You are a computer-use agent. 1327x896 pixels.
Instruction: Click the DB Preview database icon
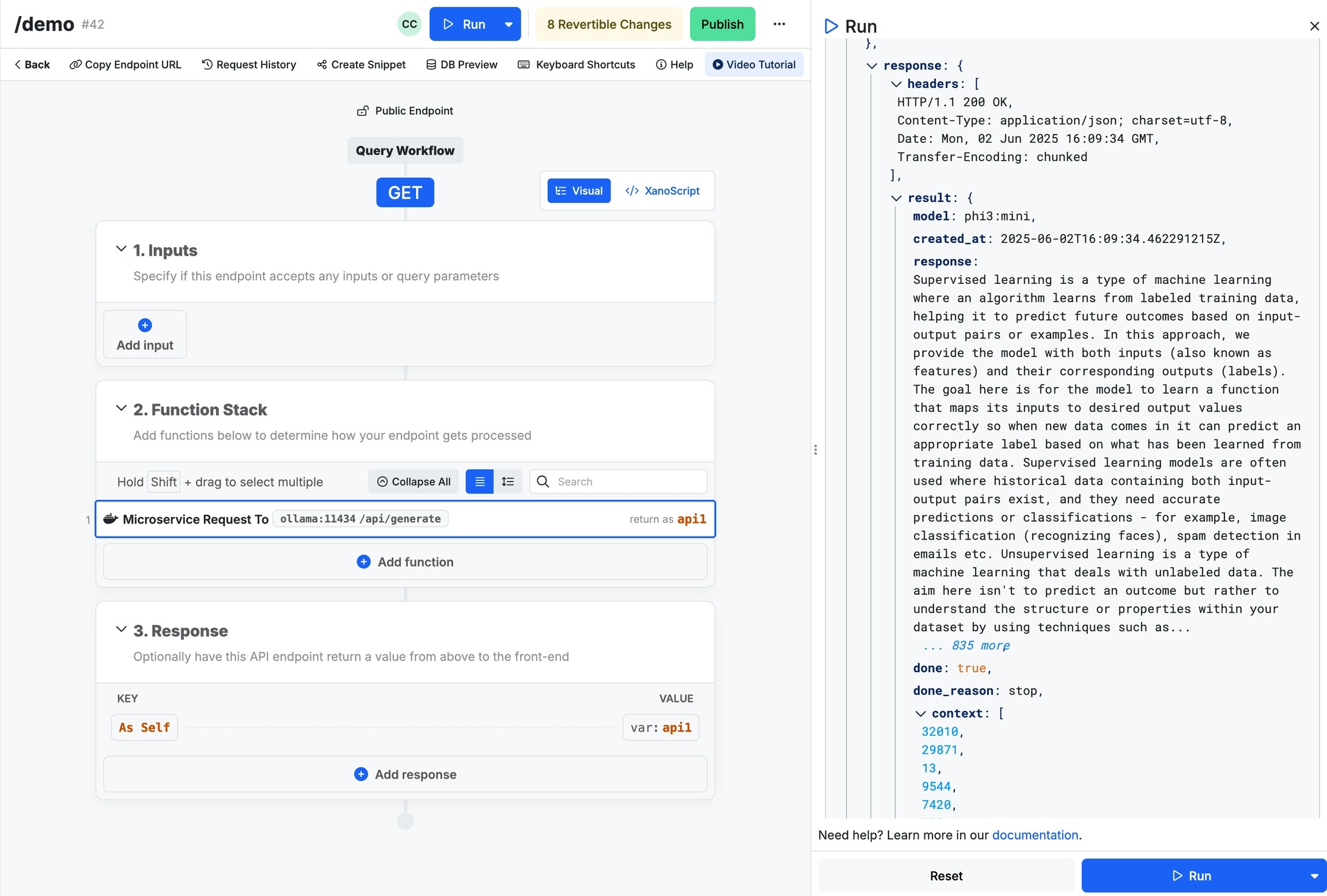(x=431, y=64)
